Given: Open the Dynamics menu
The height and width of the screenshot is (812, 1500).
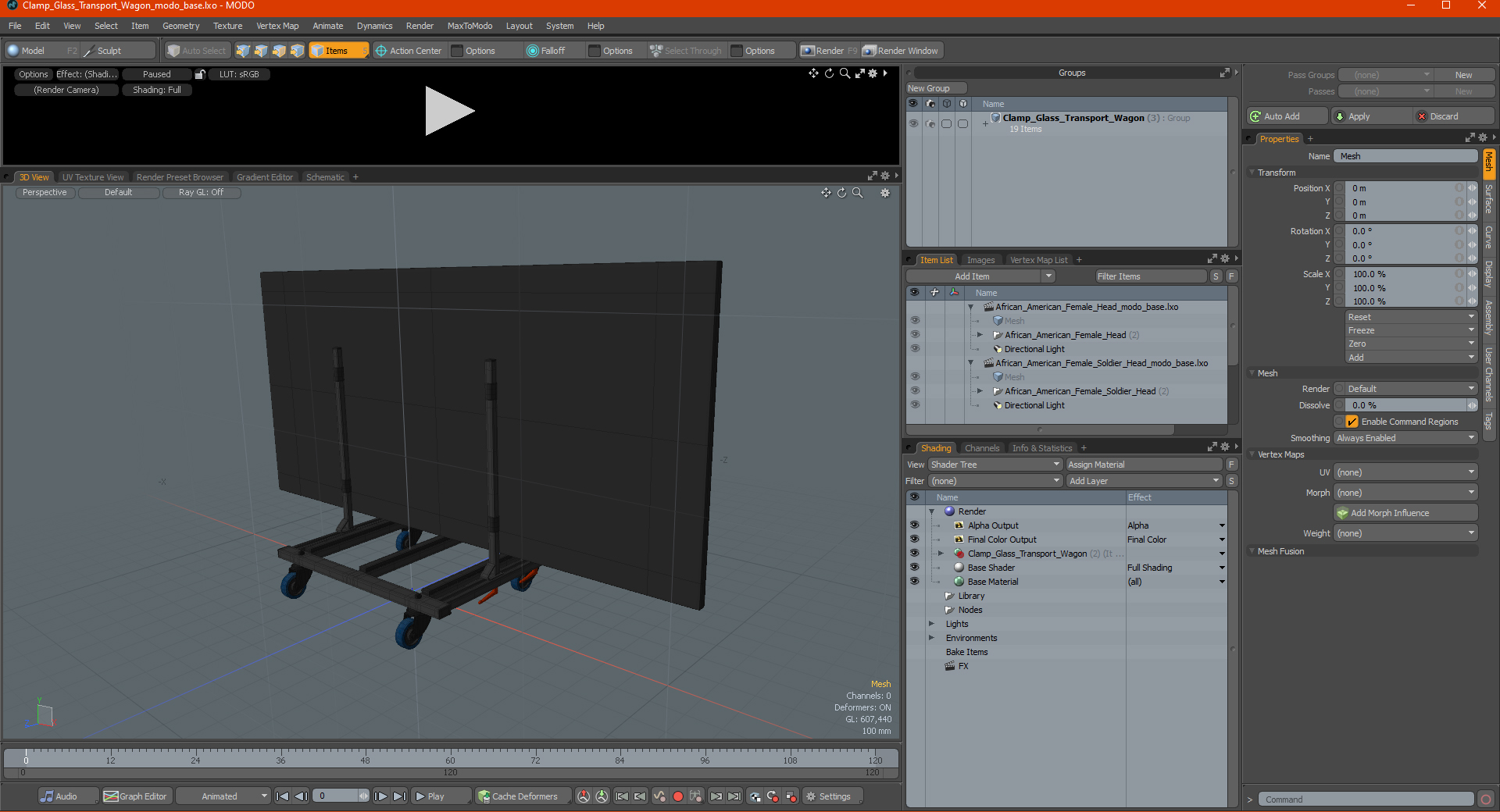Looking at the screenshot, I should point(374,26).
